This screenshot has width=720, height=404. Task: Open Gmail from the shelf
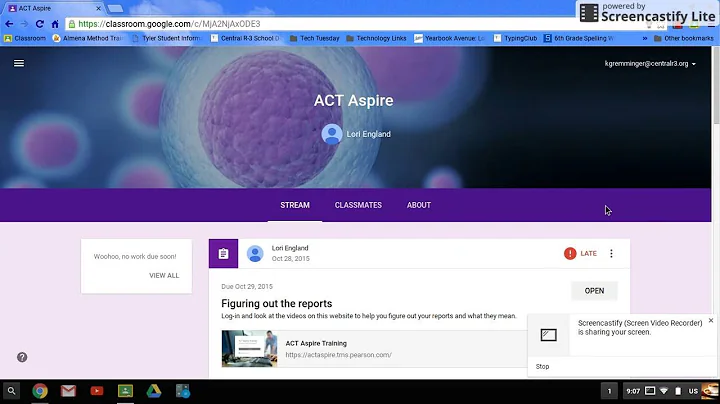[68, 391]
